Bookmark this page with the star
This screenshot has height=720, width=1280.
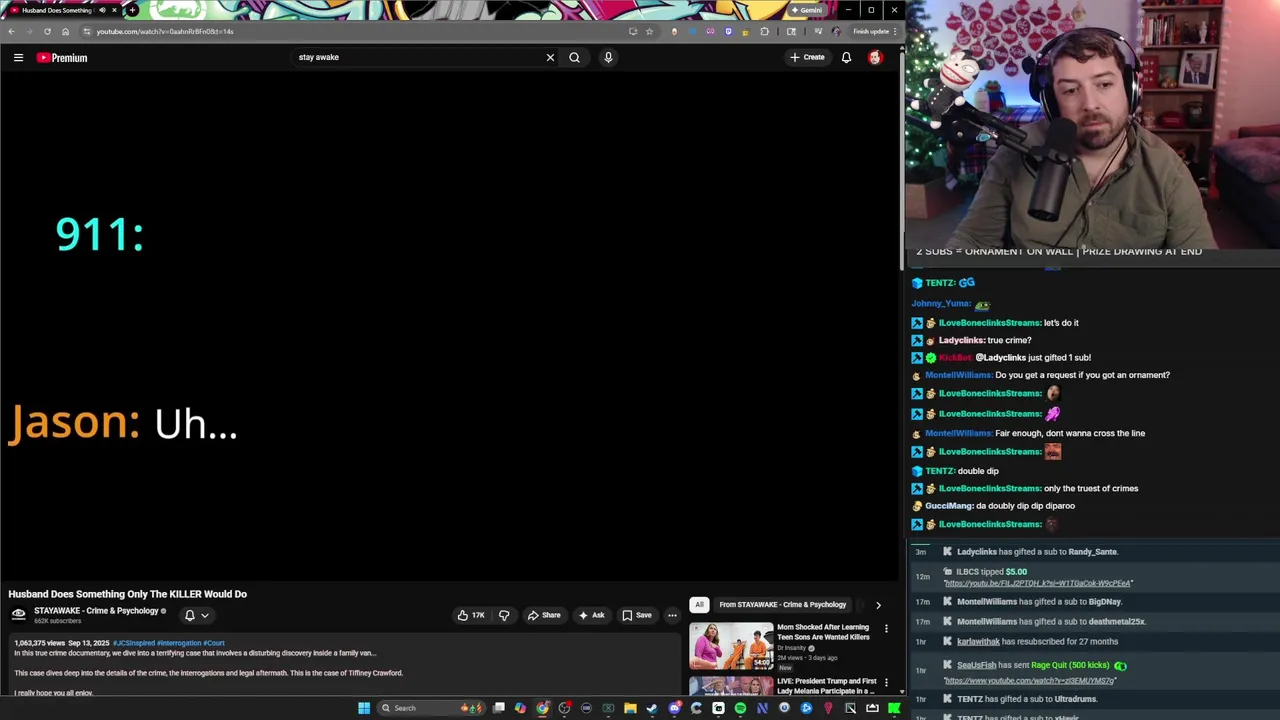[649, 31]
